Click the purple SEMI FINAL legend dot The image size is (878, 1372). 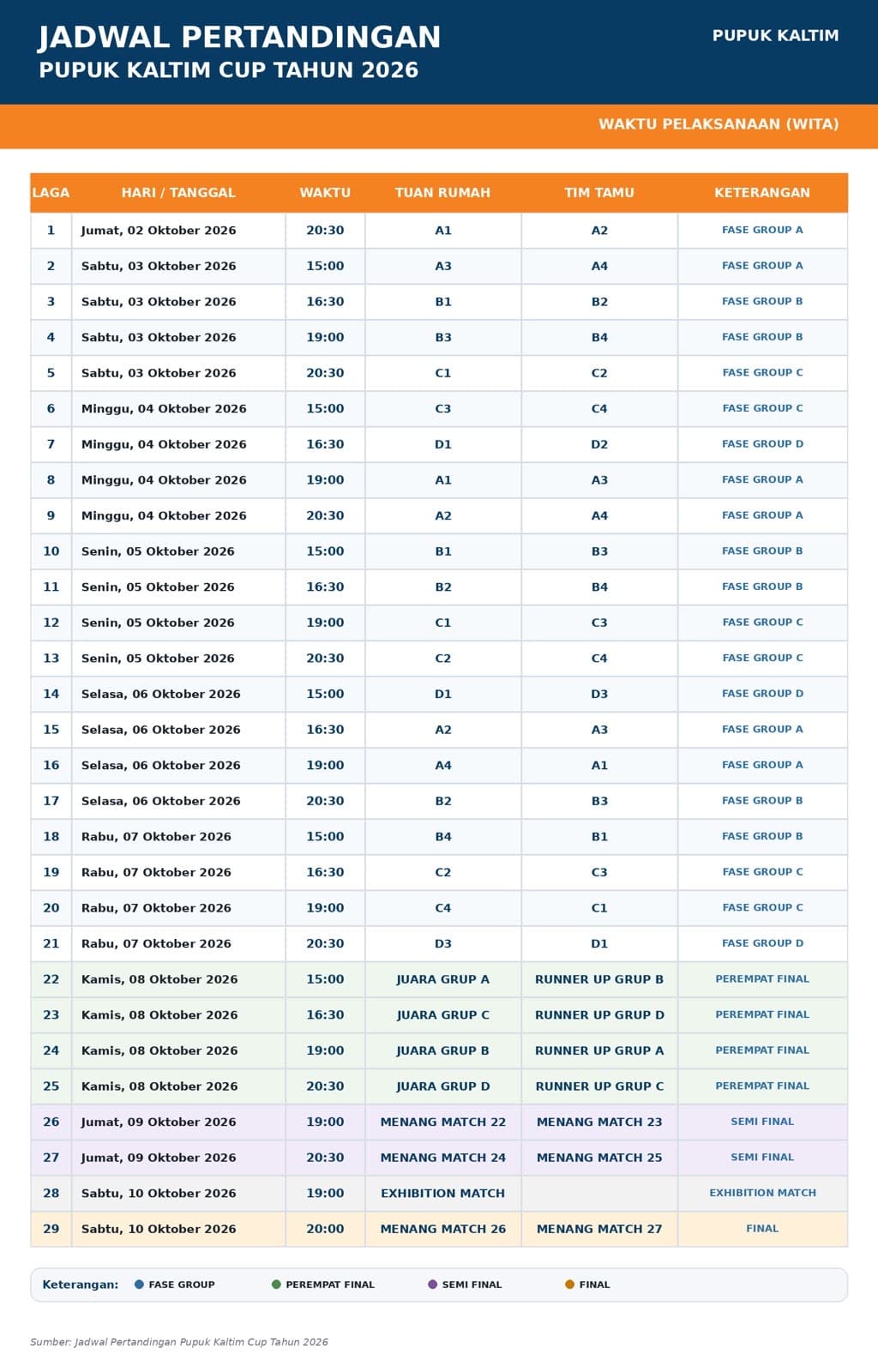433,1285
